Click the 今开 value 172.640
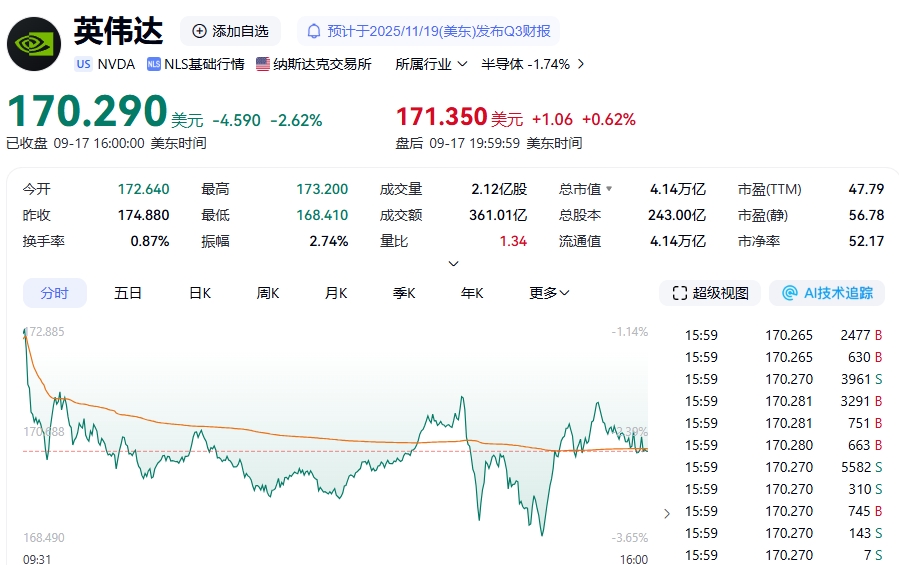The height and width of the screenshot is (565, 899). pos(143,189)
